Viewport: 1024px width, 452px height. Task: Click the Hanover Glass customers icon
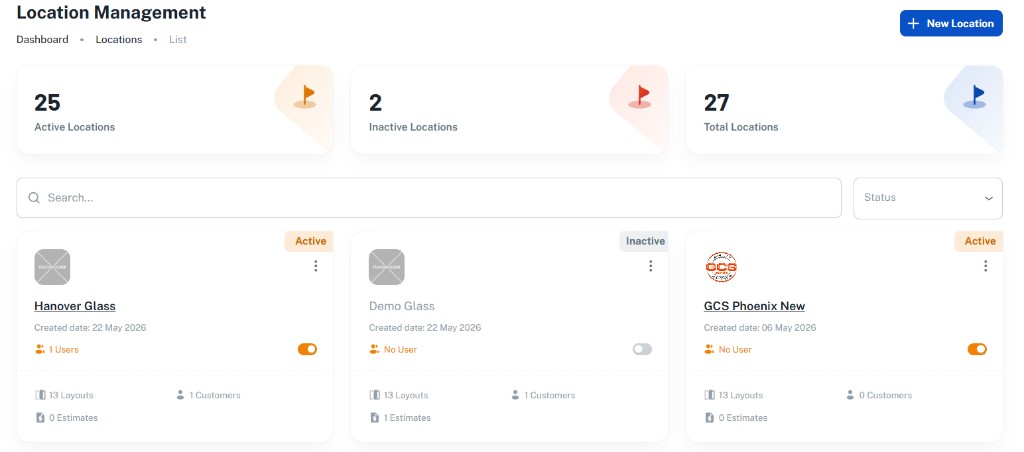[180, 395]
